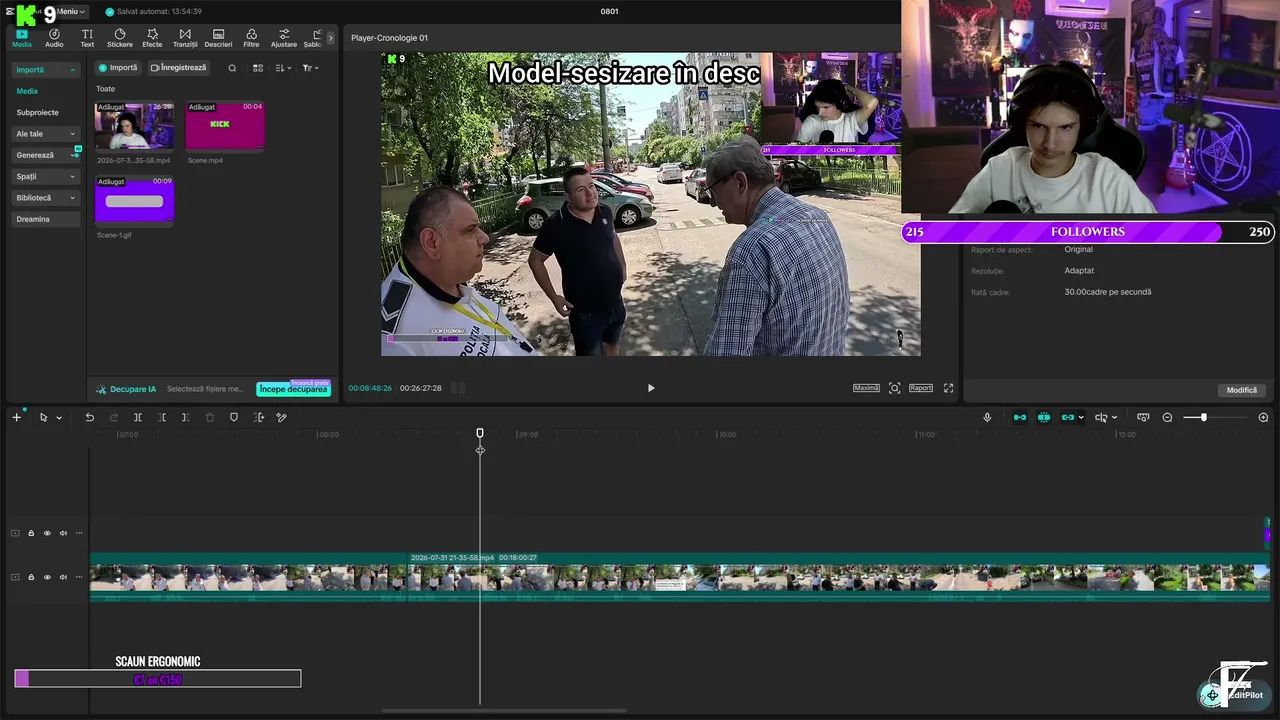
Task: Trim clip left of playhead
Action: coord(162,417)
